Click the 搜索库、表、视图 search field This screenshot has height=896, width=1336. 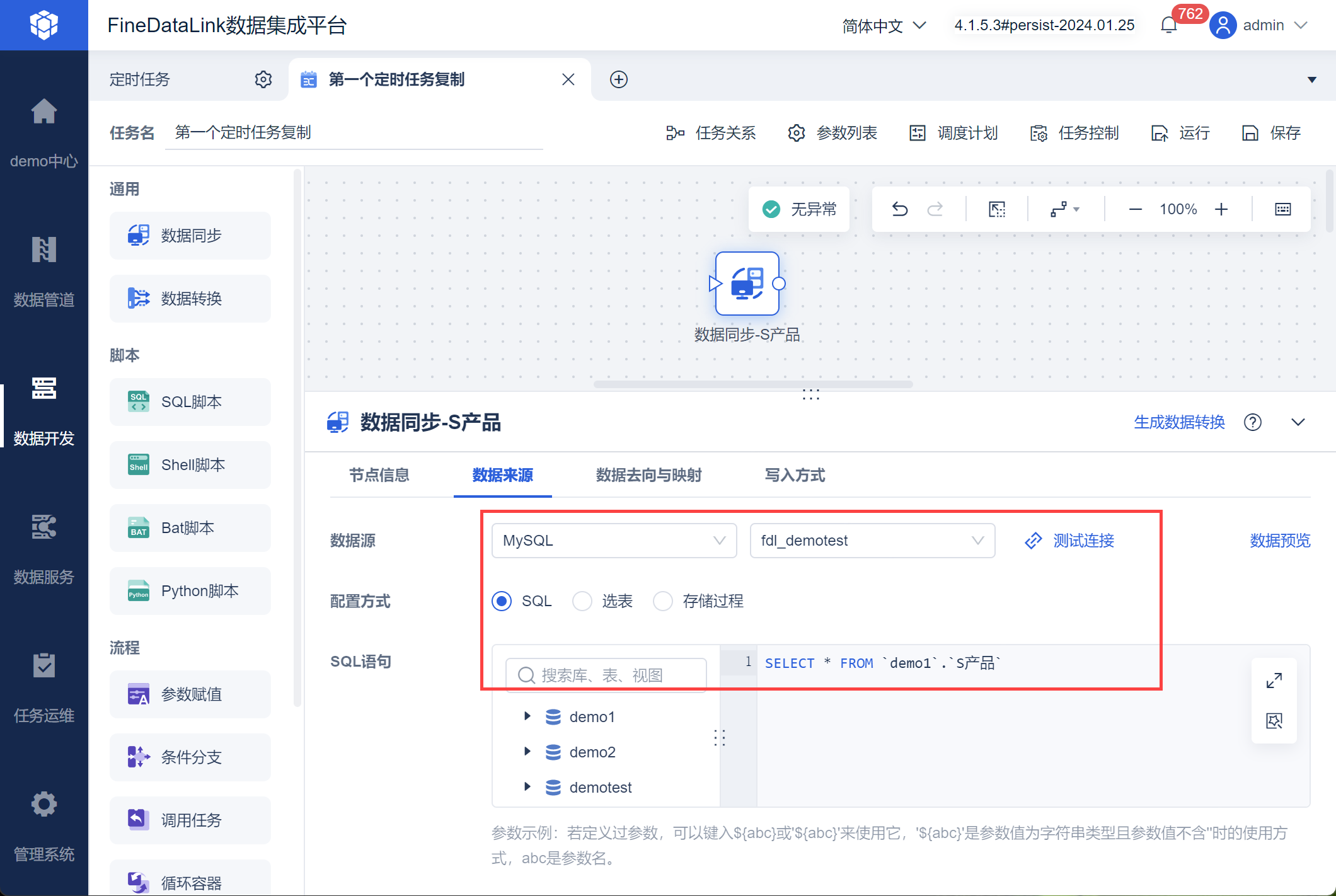click(606, 675)
